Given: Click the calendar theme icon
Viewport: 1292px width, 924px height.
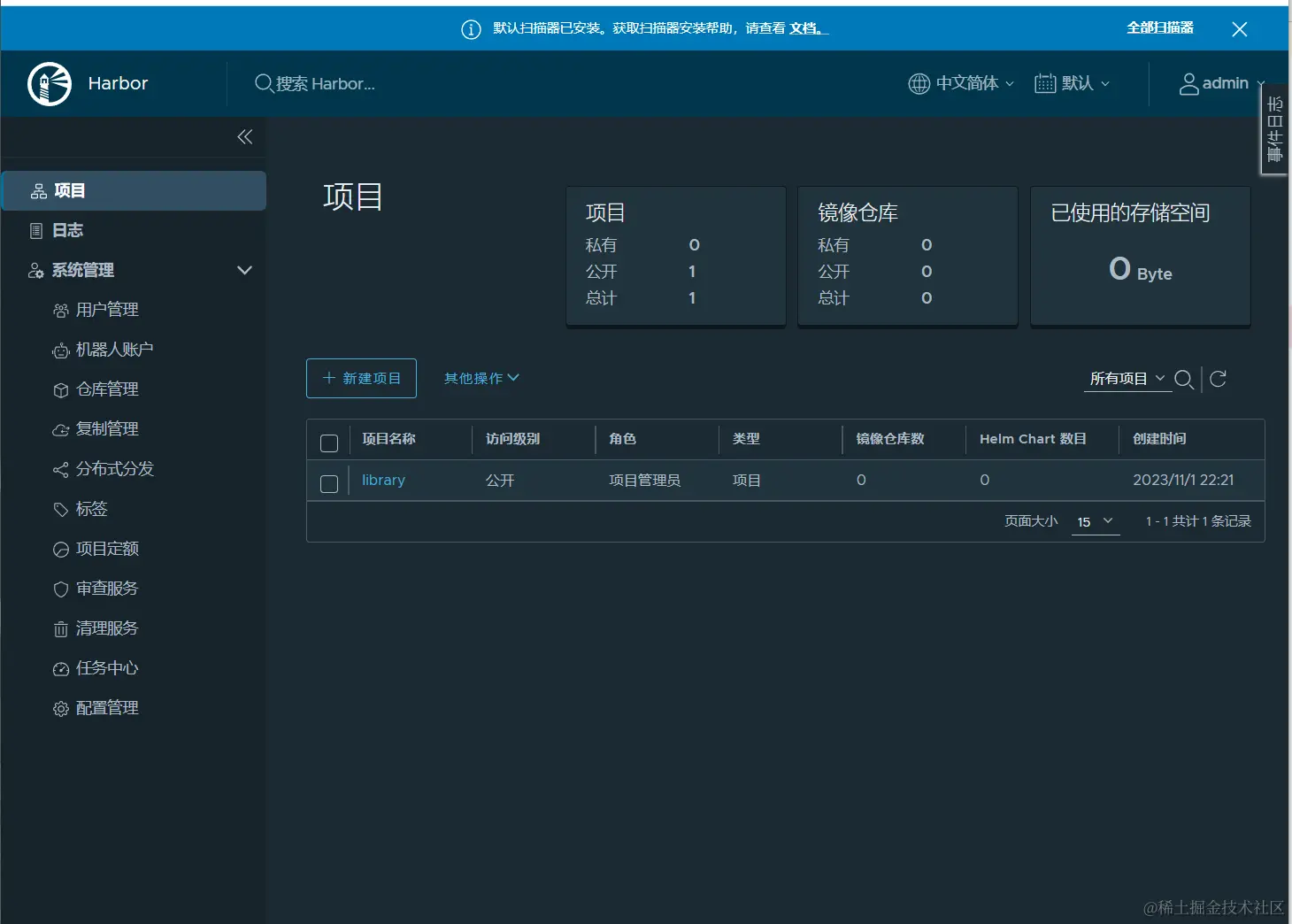Looking at the screenshot, I should pyautogui.click(x=1045, y=83).
